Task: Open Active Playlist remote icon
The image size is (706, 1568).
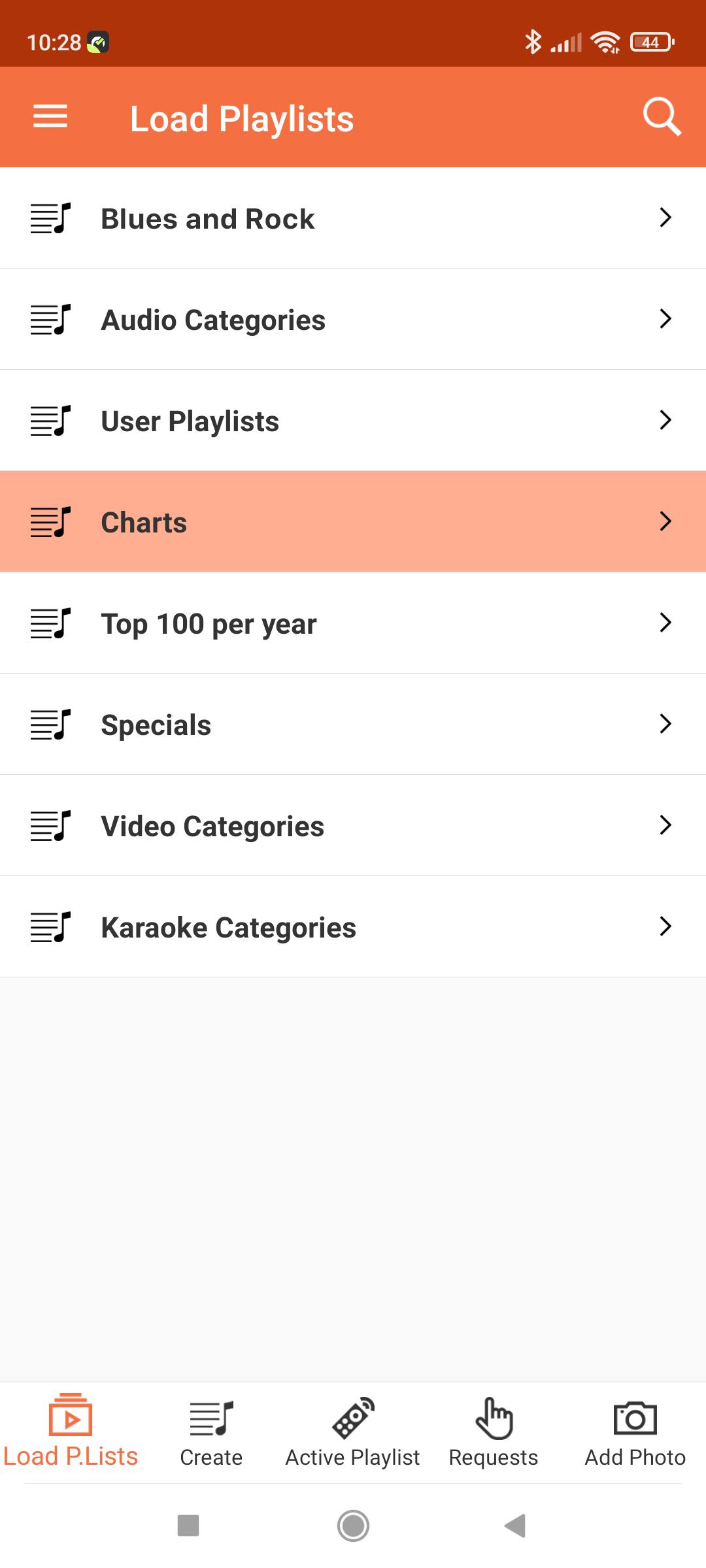Action: (x=353, y=1418)
